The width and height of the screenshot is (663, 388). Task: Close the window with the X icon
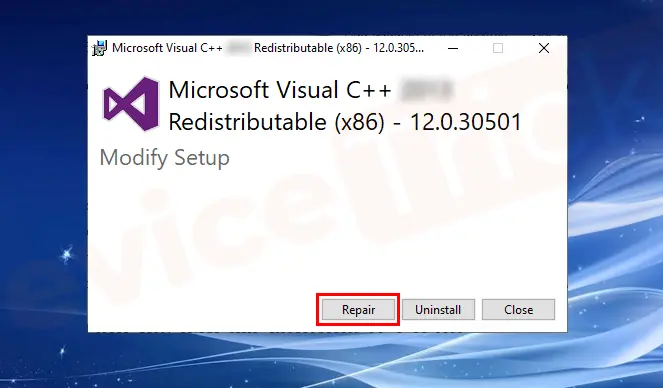click(544, 48)
